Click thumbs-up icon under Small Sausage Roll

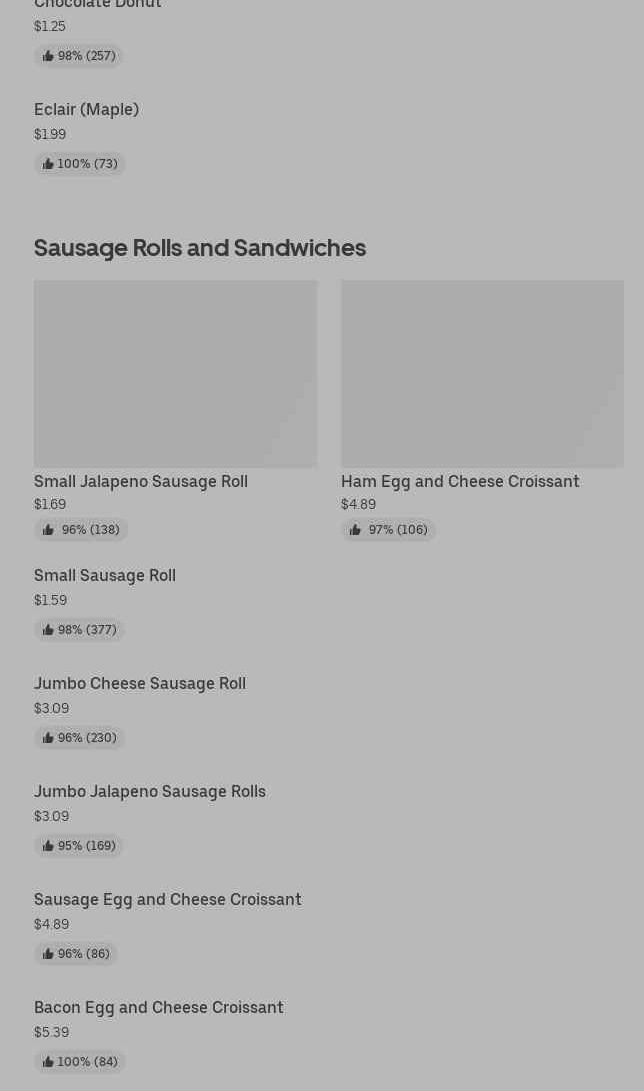[48, 630]
